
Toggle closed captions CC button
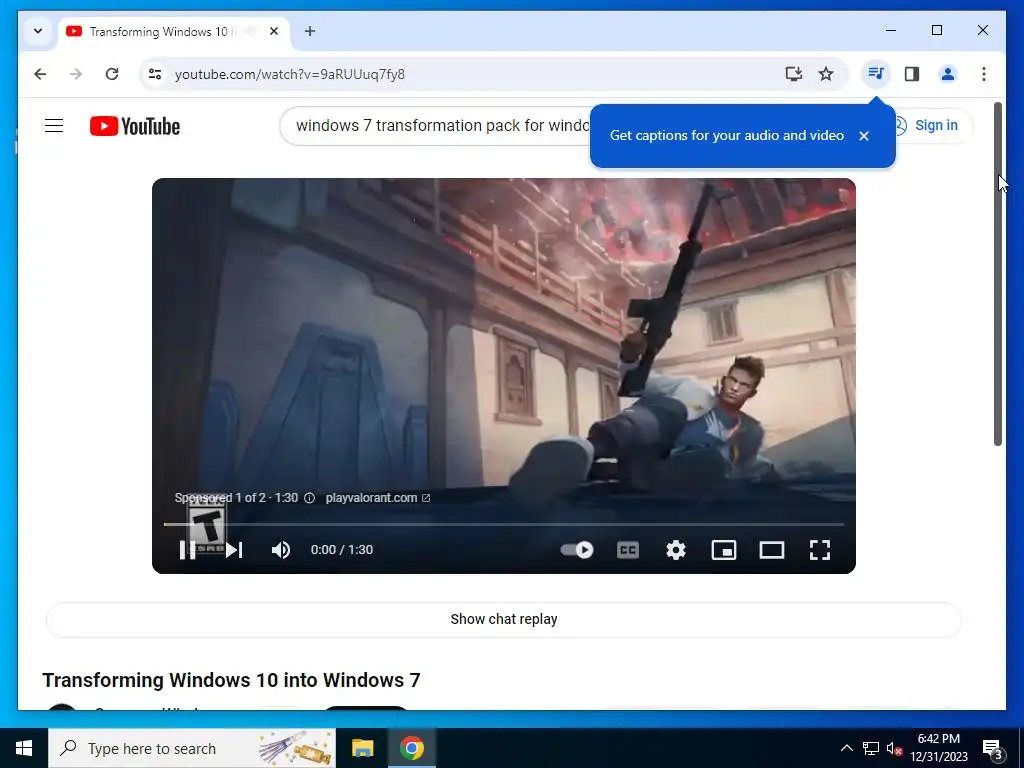628,550
